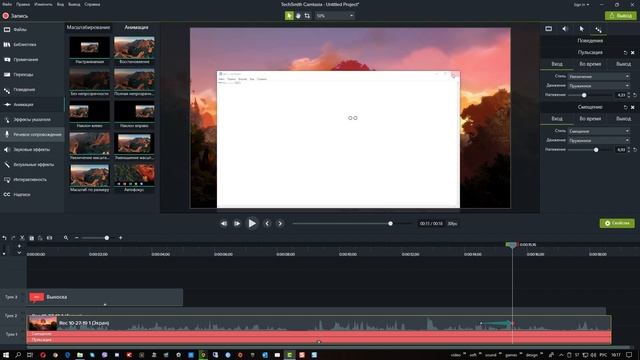The width and height of the screenshot is (640, 360).
Task: Switch to the Масштабирование tab
Action: pos(88,27)
